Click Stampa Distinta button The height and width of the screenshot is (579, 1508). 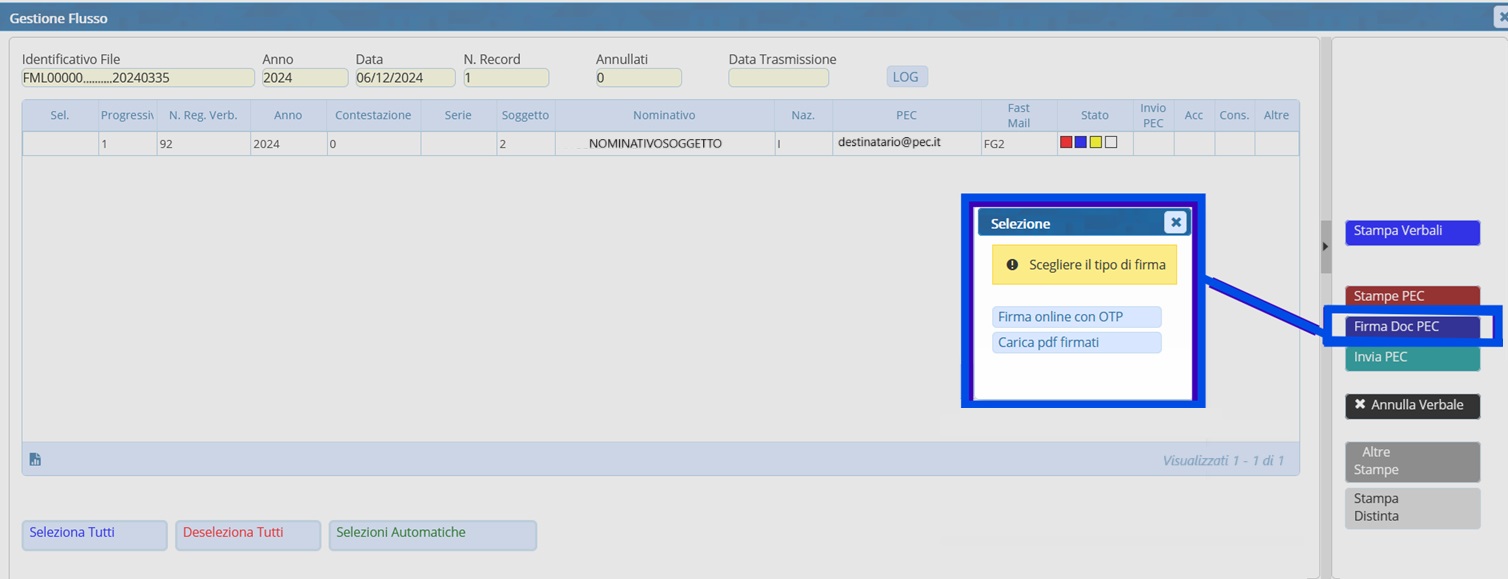tap(1411, 508)
